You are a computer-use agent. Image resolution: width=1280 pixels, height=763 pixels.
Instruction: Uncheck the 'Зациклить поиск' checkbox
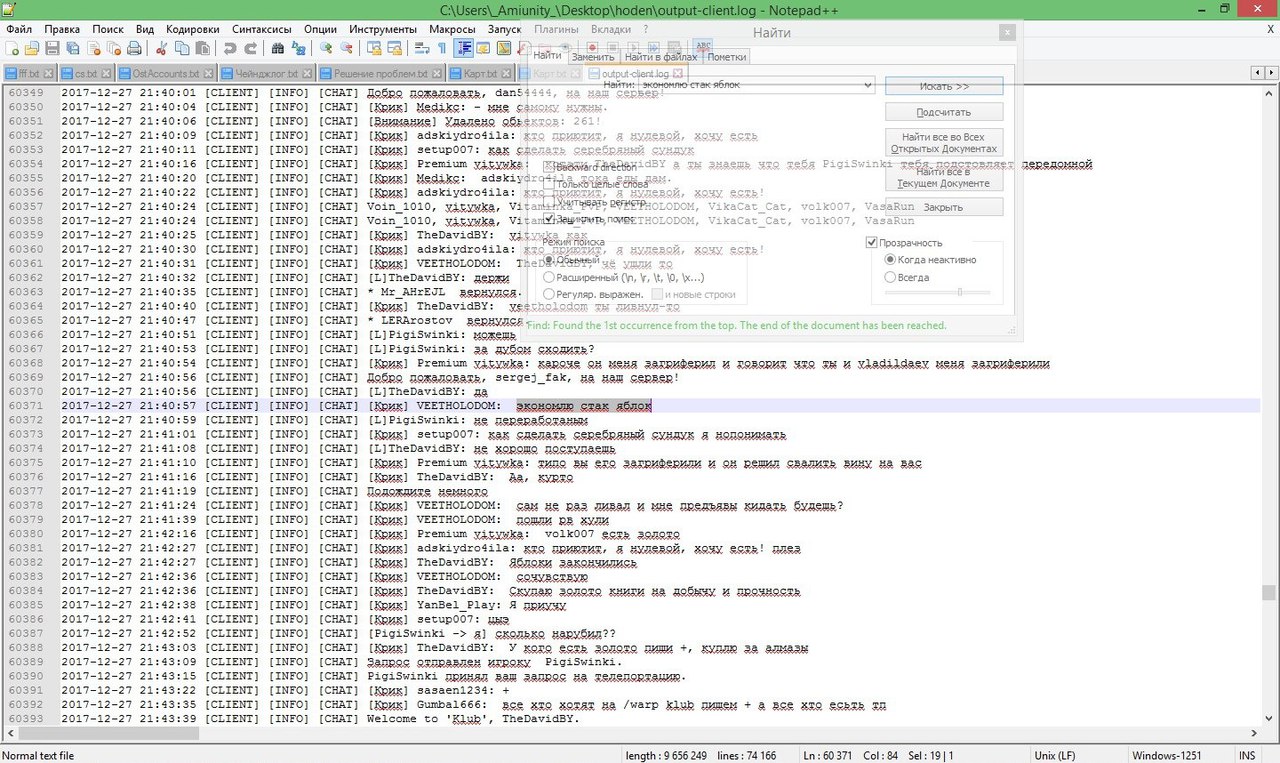(x=548, y=218)
